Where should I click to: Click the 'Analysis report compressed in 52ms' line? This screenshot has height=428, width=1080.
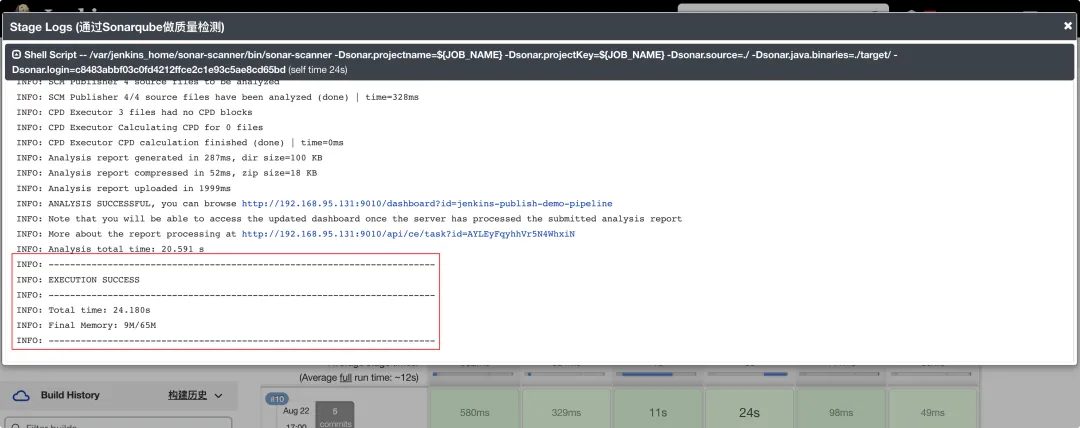click(x=167, y=174)
